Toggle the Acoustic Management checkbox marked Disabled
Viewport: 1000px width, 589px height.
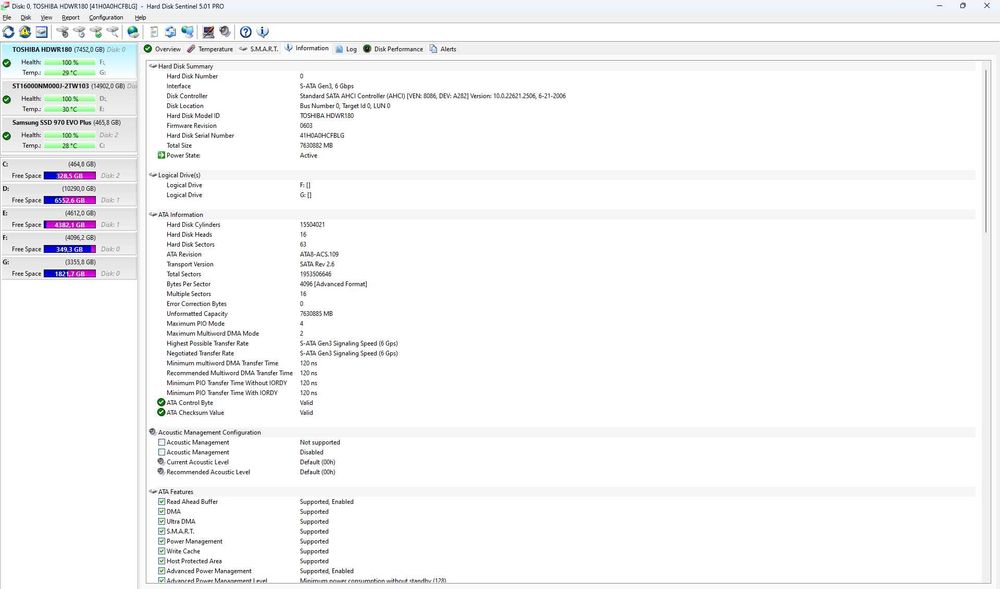click(161, 452)
